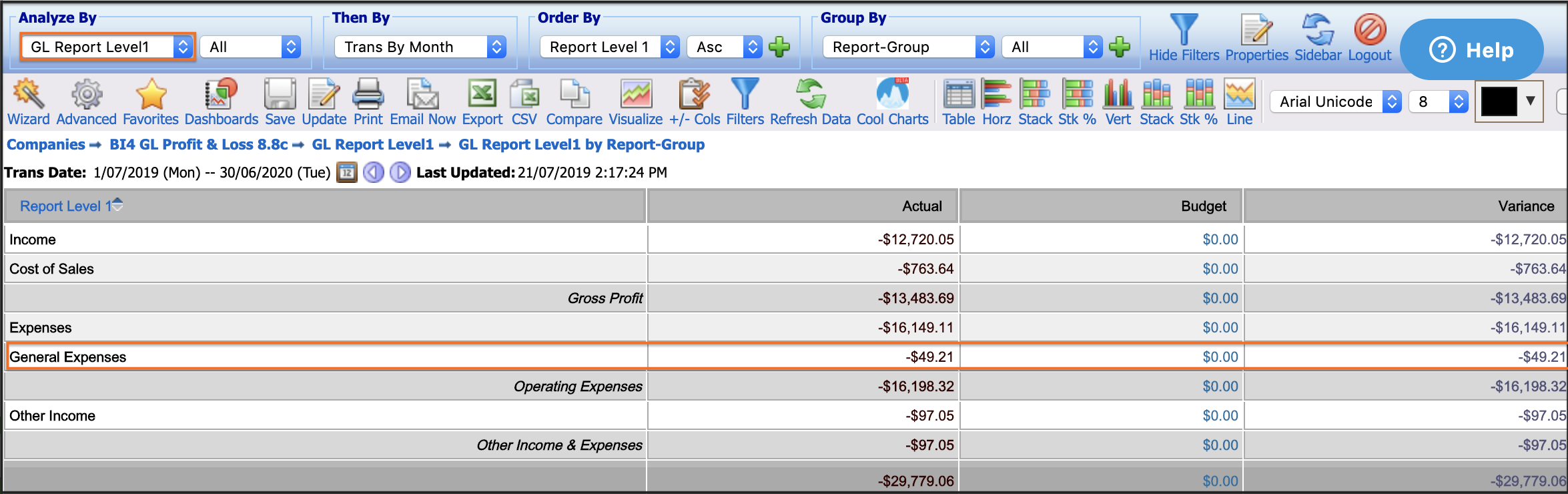The width and height of the screenshot is (1568, 494).
Task: Send report via Email Now
Action: [x=422, y=101]
